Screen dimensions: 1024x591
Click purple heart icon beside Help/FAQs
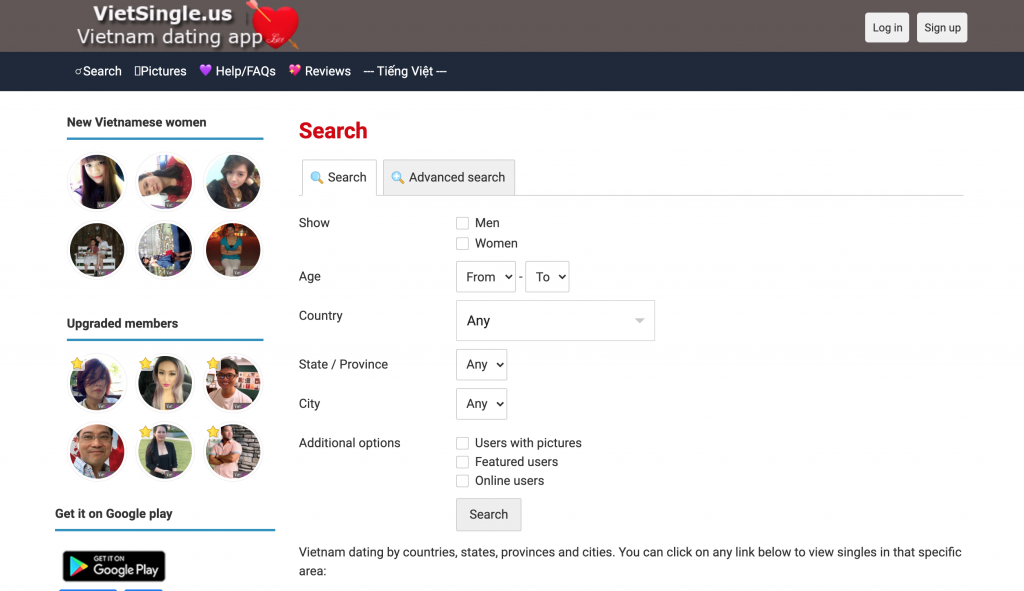tap(205, 71)
